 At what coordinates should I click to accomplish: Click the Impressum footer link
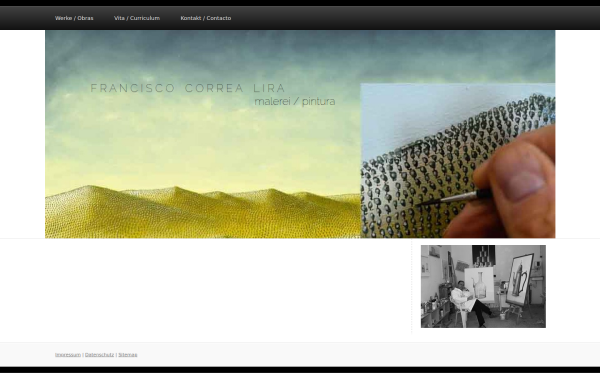[x=68, y=355]
